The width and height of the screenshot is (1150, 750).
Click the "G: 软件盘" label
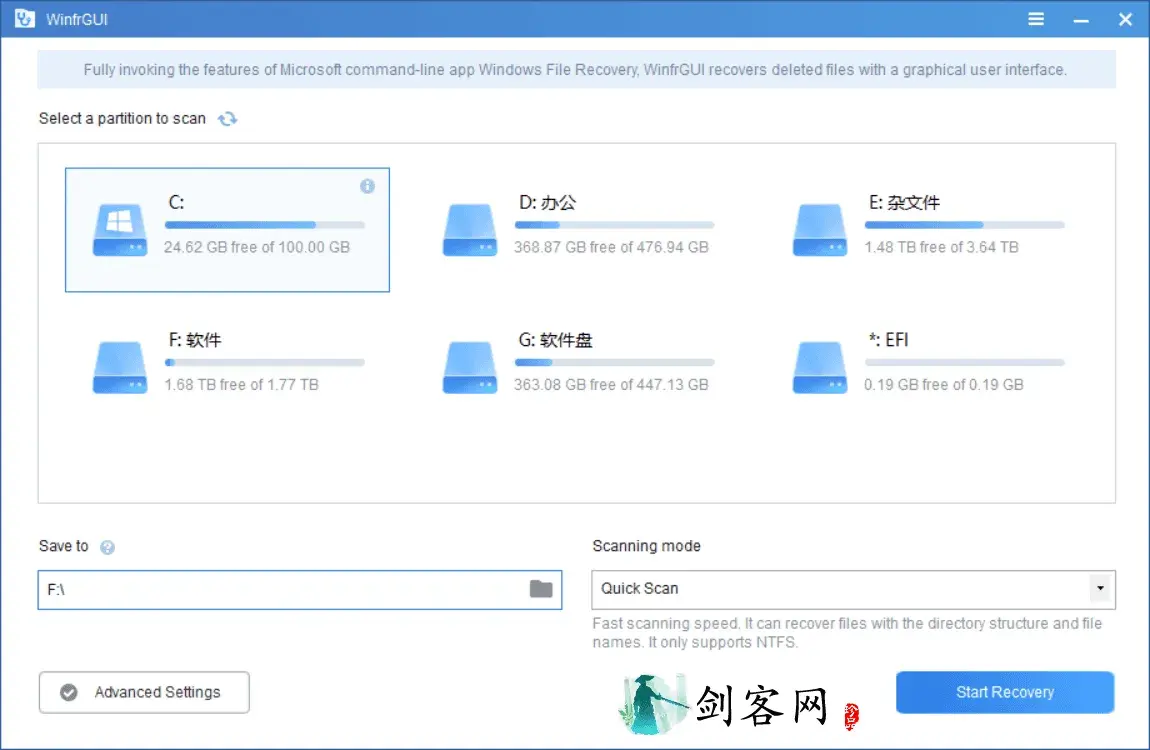(x=555, y=339)
